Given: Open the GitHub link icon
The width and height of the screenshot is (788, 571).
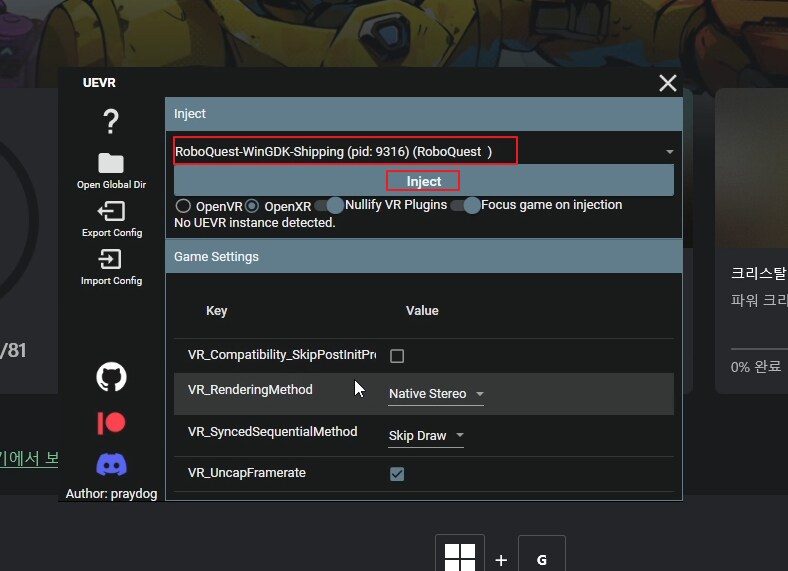Looking at the screenshot, I should [x=111, y=377].
